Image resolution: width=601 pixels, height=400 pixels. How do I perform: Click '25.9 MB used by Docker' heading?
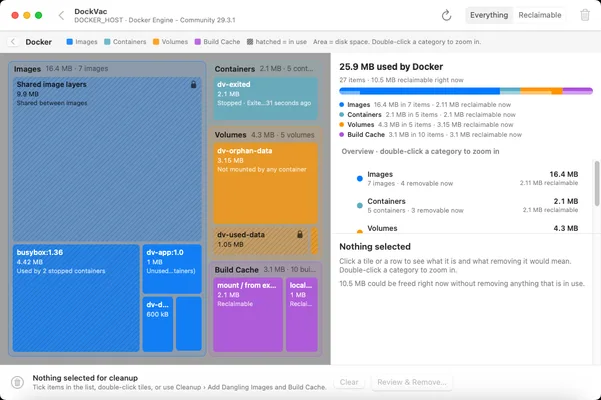click(391, 67)
